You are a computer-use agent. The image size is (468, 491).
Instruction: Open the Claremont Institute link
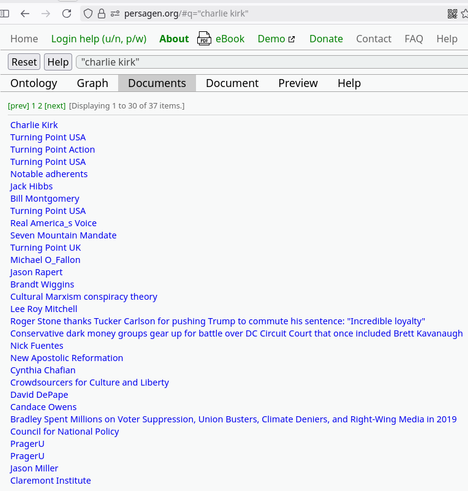tap(51, 481)
